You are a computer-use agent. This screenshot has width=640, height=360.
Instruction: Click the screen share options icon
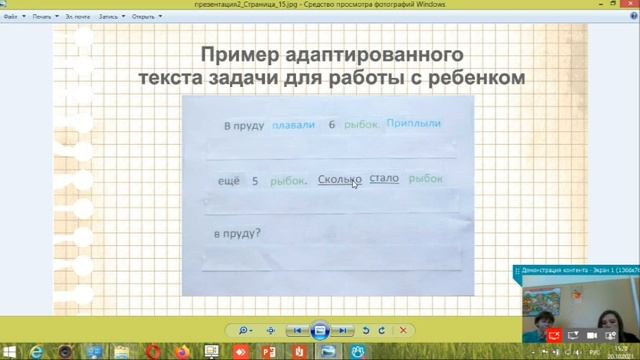[573, 336]
